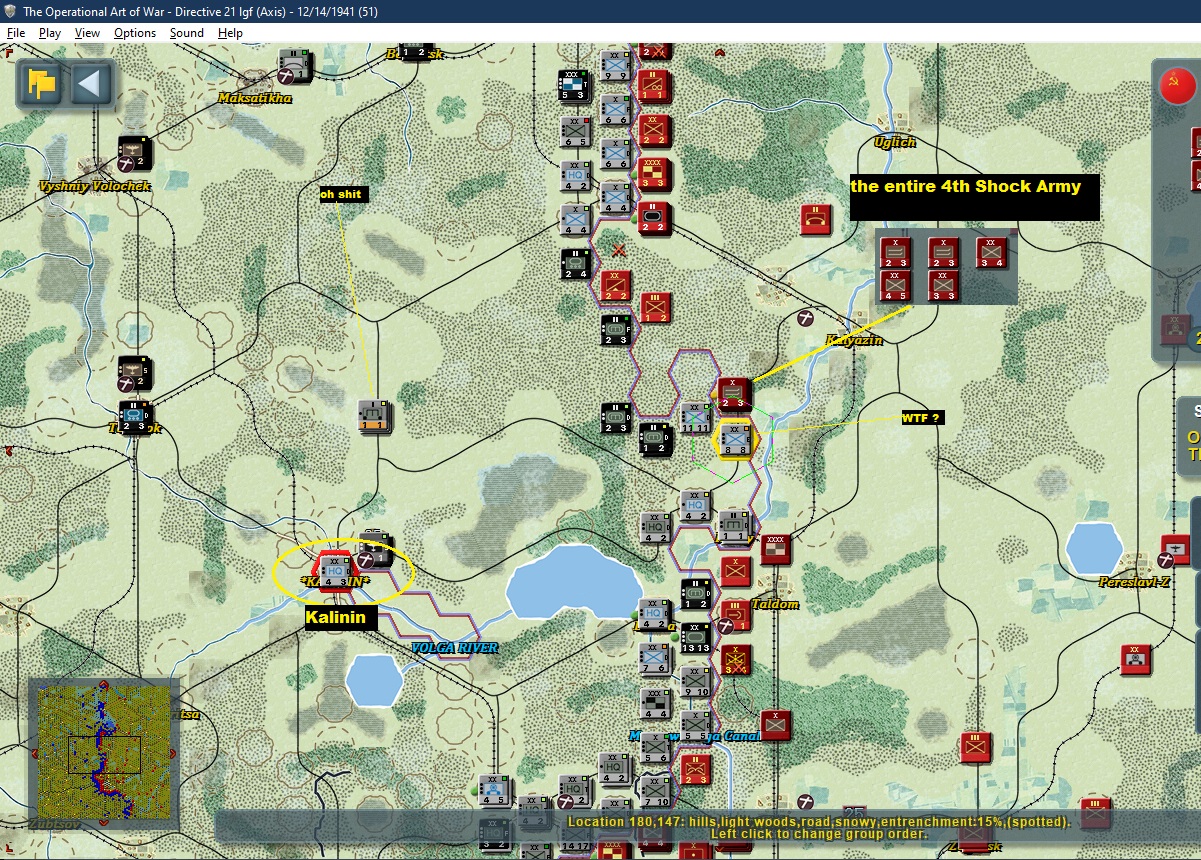1201x860 pixels.
Task: Select the HQ unit in Kalinin's red hex
Action: (335, 571)
